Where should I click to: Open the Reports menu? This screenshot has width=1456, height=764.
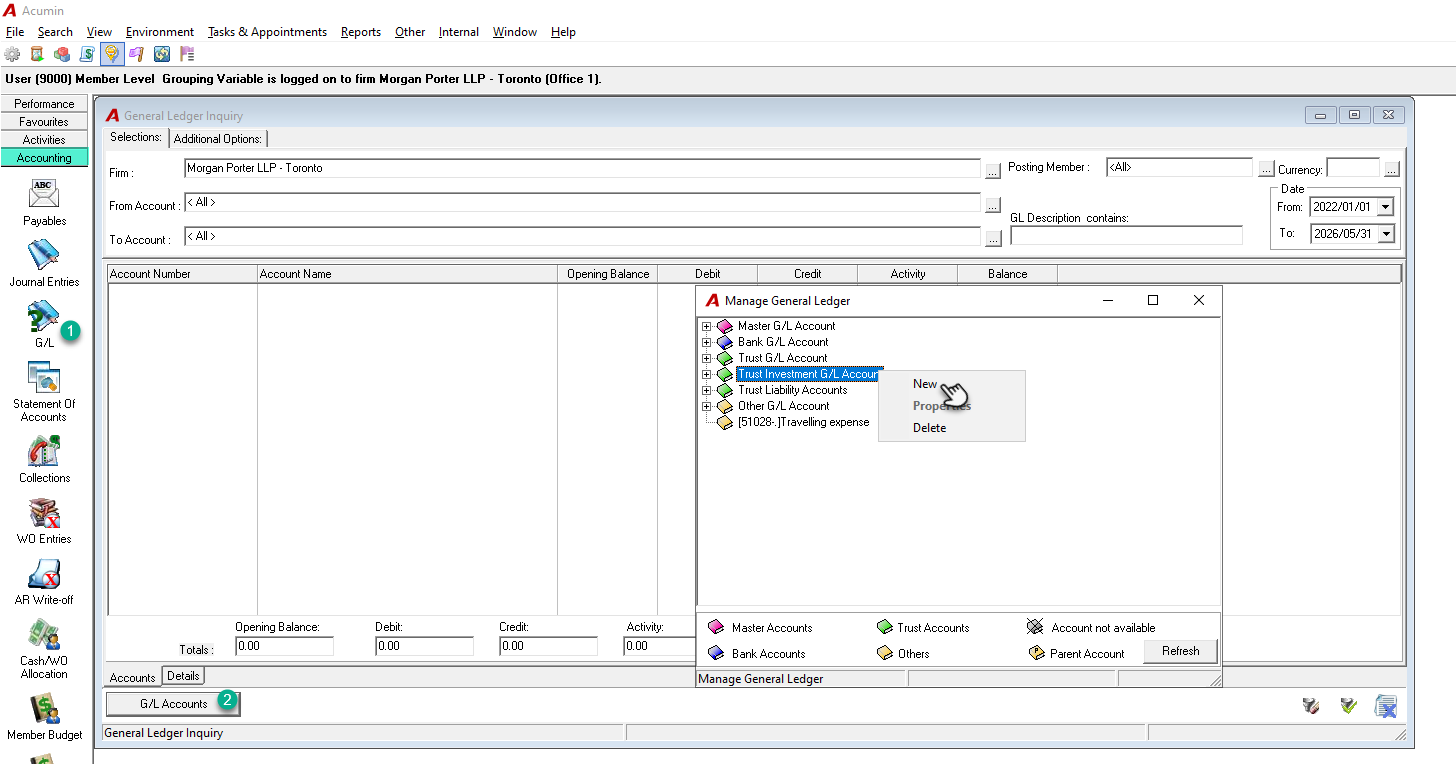click(361, 32)
